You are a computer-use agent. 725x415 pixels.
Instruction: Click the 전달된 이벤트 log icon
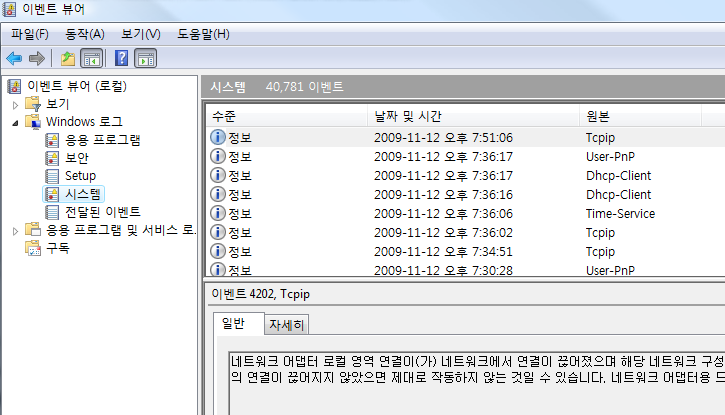pos(53,212)
